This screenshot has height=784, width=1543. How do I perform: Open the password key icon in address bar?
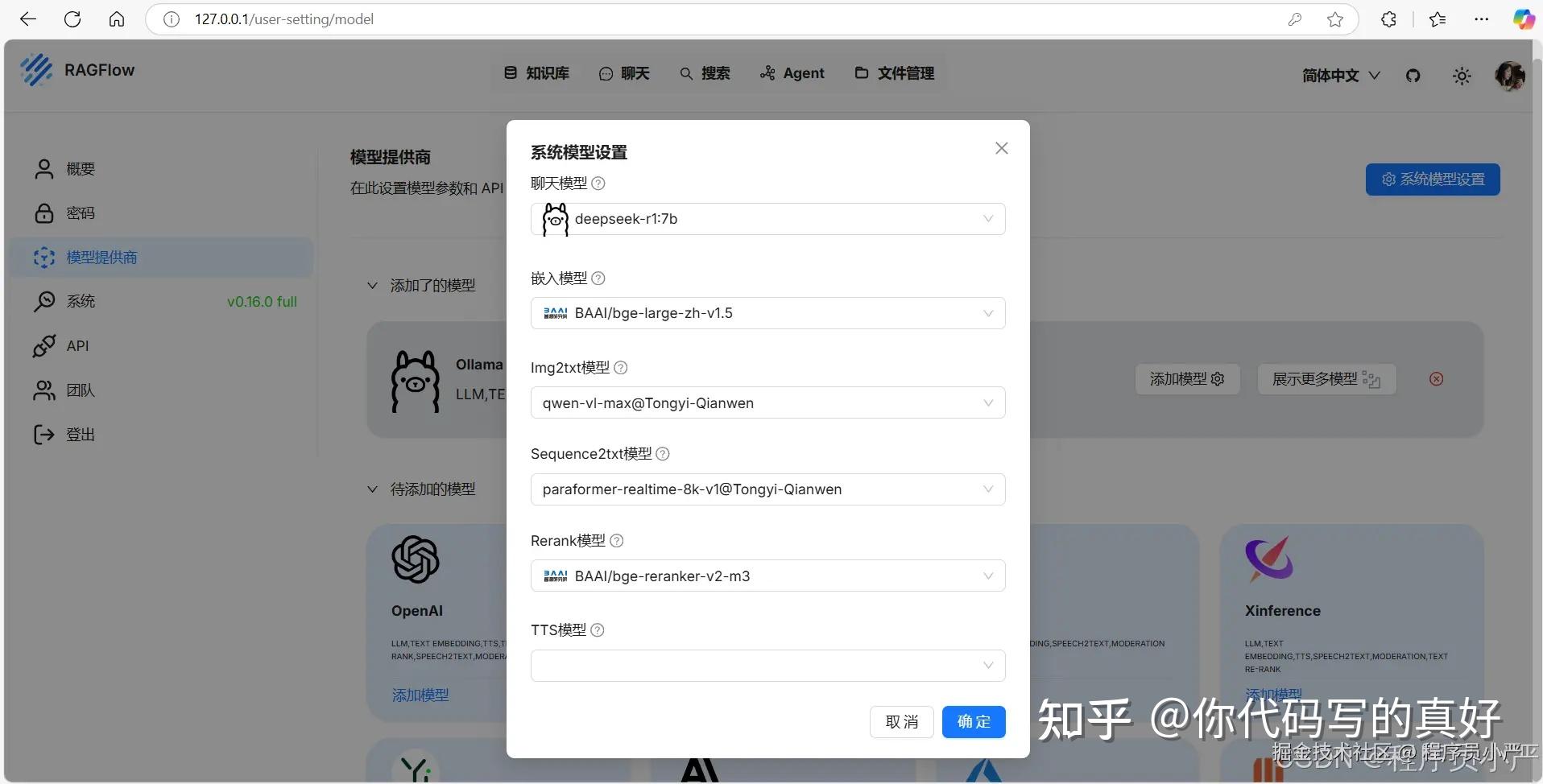pyautogui.click(x=1295, y=19)
